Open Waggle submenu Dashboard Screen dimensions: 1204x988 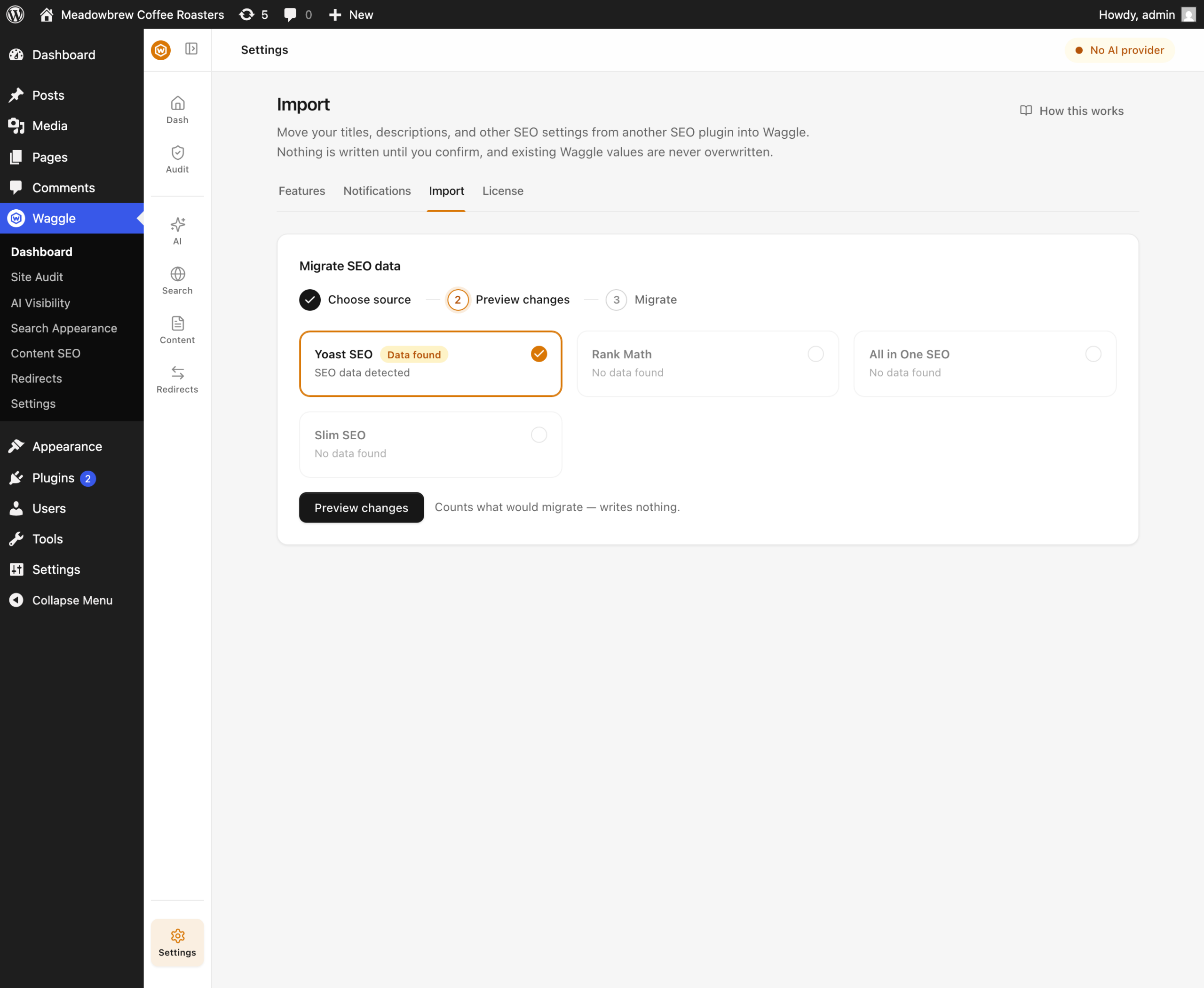(41, 252)
